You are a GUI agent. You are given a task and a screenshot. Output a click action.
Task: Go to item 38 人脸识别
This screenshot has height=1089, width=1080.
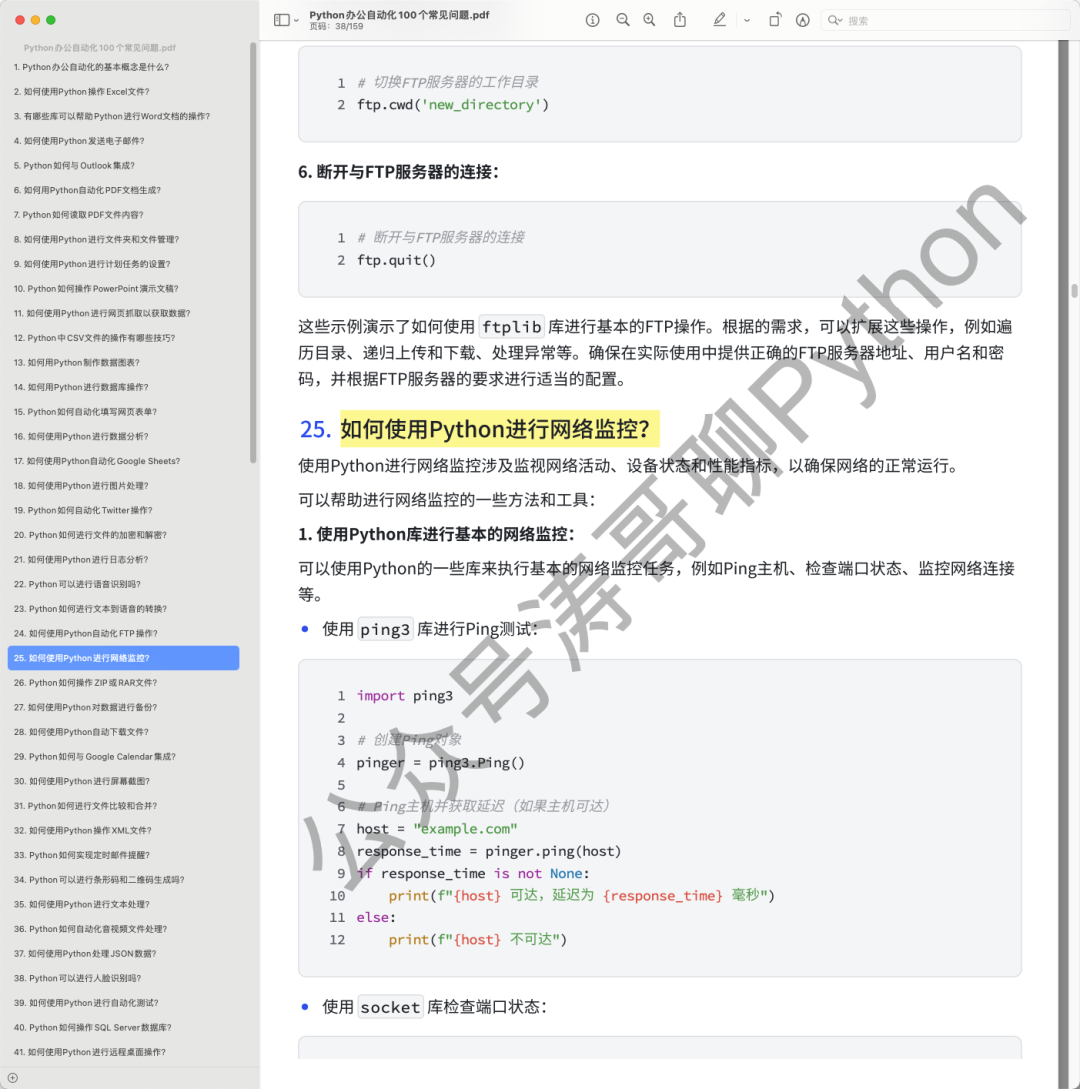point(78,979)
